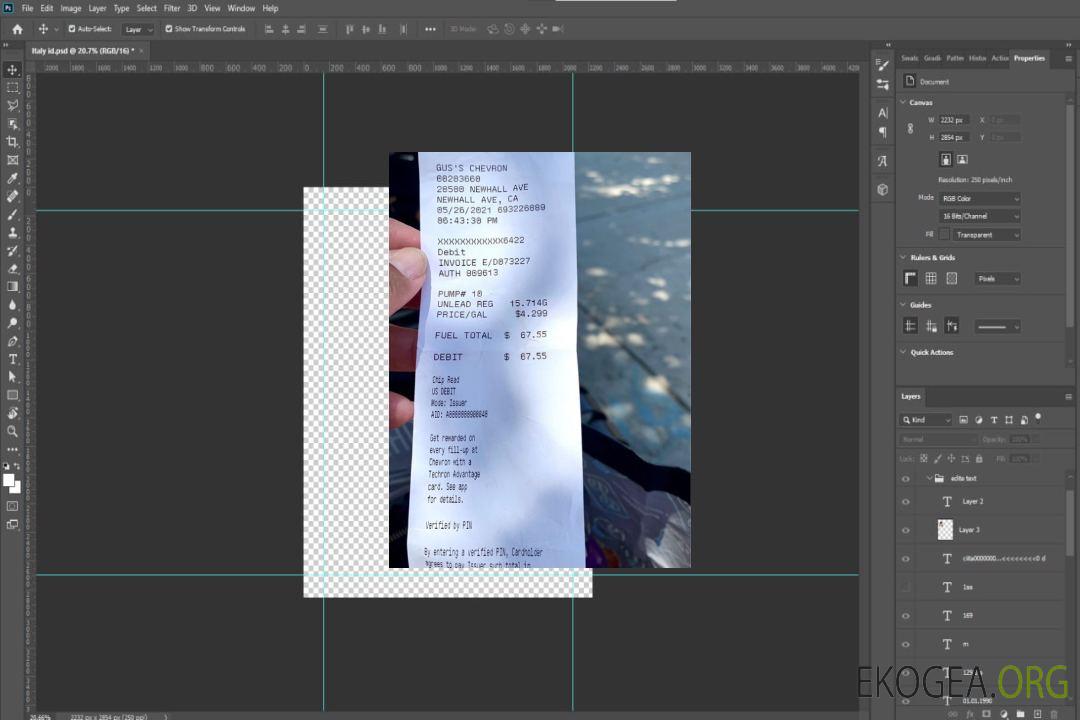Select the Horizontal Type tool

pyautogui.click(x=12, y=359)
